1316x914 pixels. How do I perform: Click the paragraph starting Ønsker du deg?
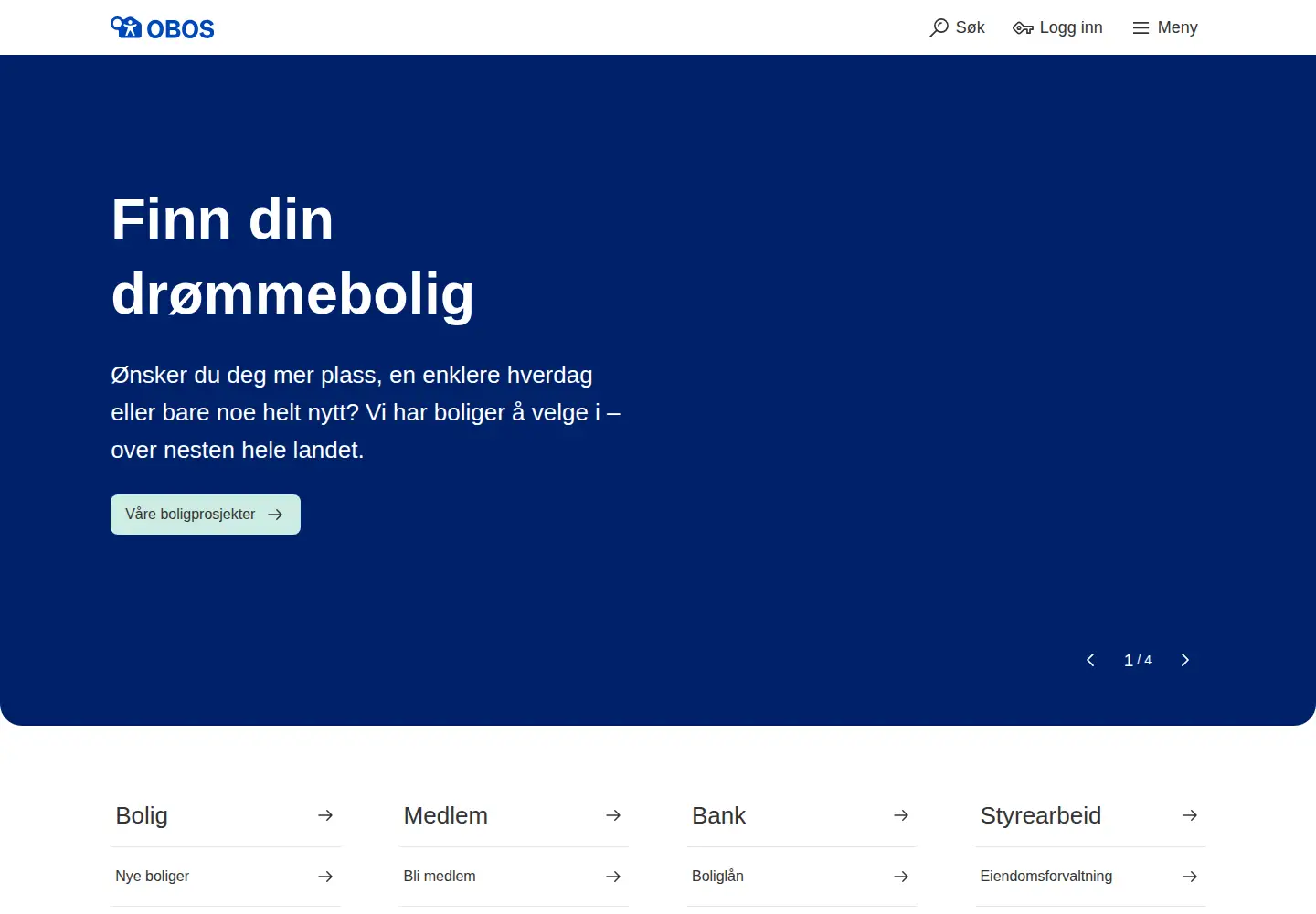pos(366,412)
